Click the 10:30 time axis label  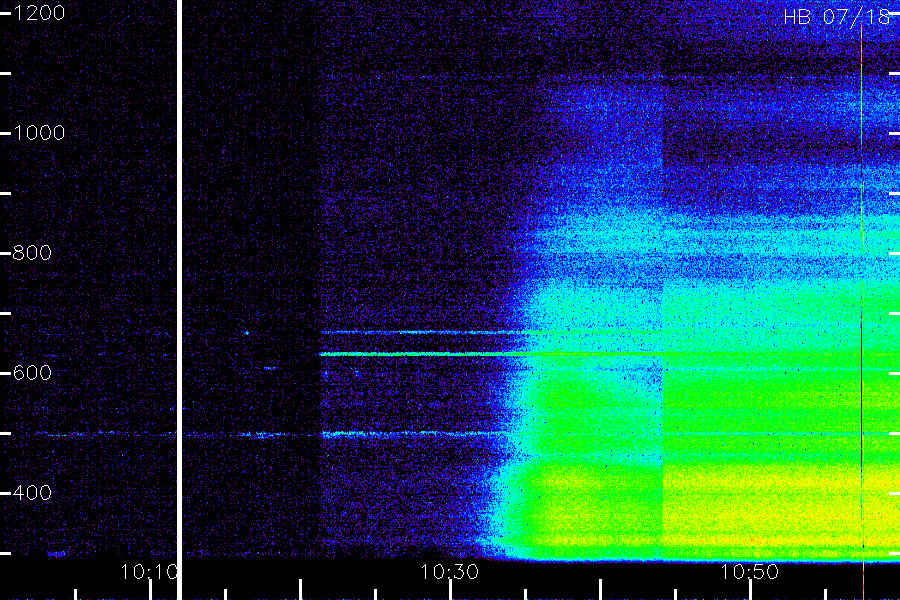coord(449,572)
